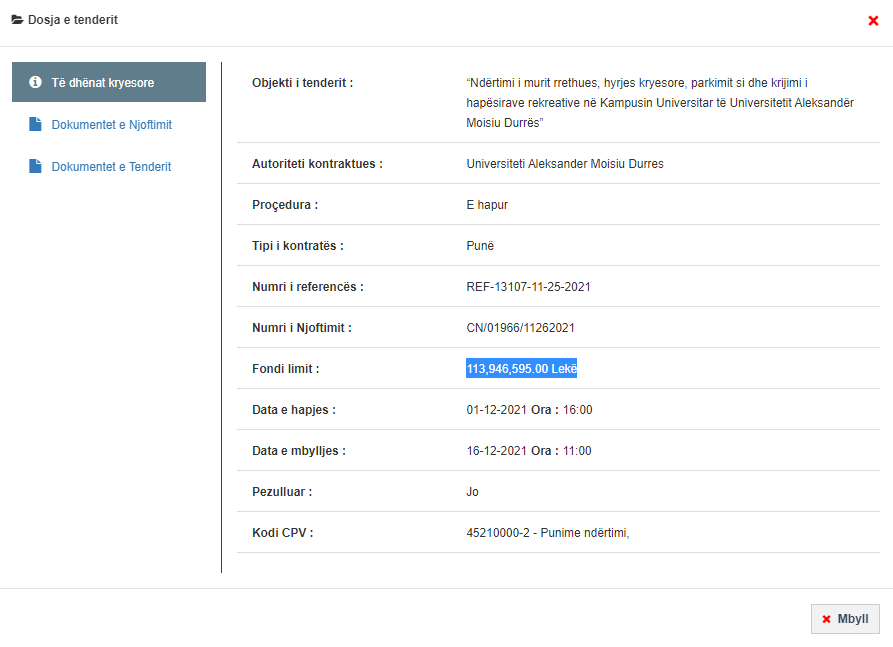The width and height of the screenshot is (893, 647).
Task: Click the notice number CN/01966/11262021
Action: pyautogui.click(x=520, y=328)
